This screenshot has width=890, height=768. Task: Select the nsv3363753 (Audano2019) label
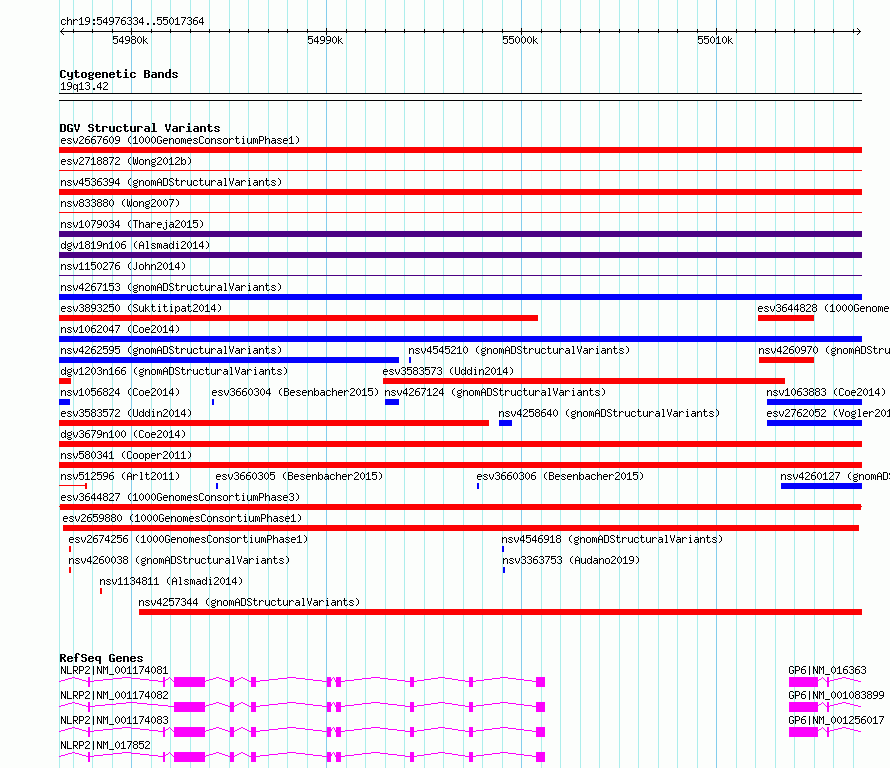(x=571, y=560)
